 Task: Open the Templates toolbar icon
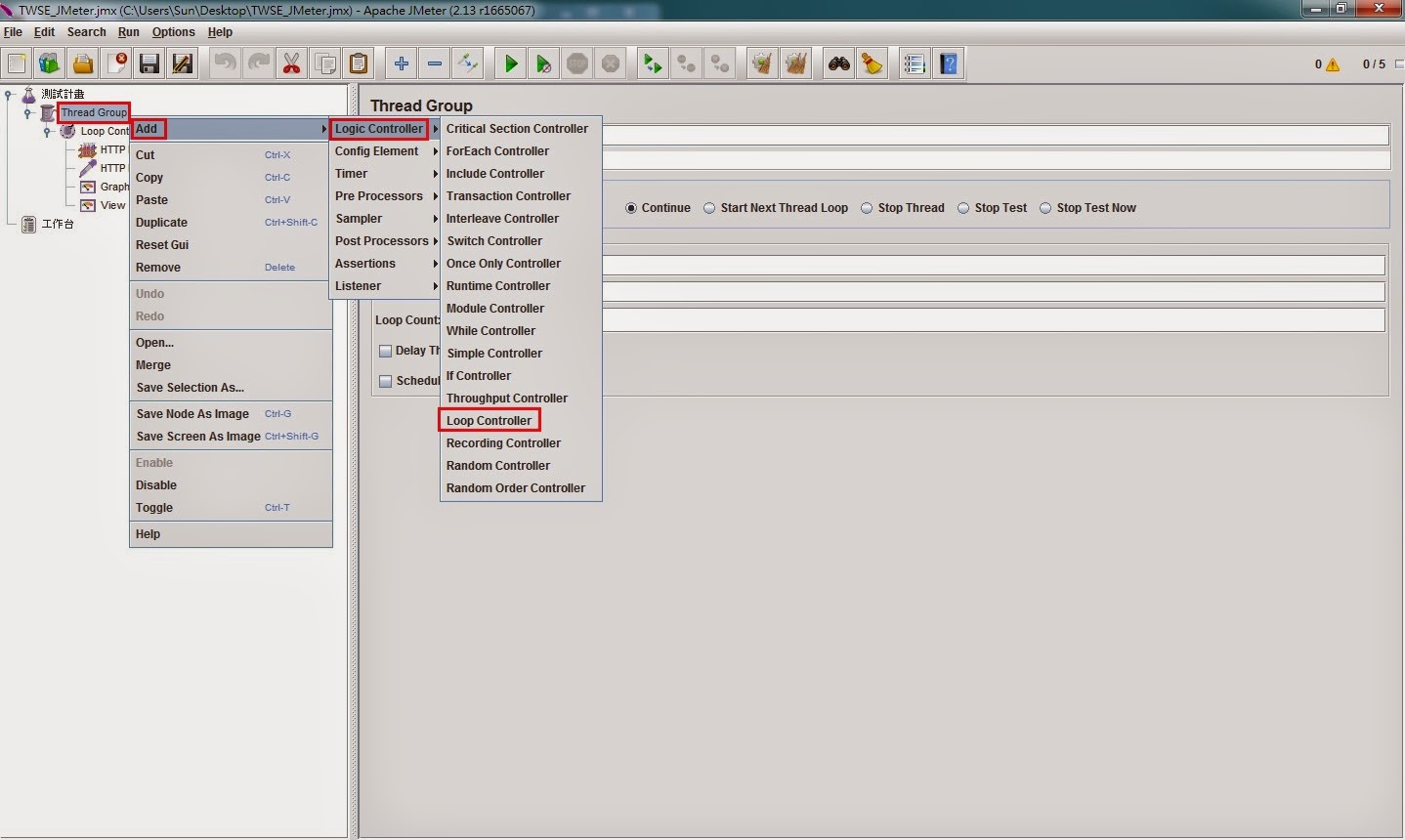pyautogui.click(x=50, y=64)
